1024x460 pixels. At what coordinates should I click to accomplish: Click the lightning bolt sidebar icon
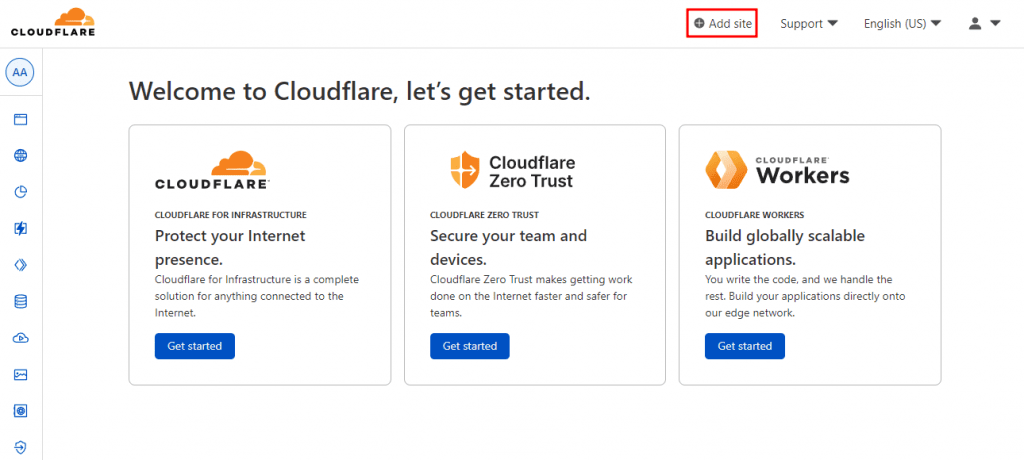tap(20, 229)
